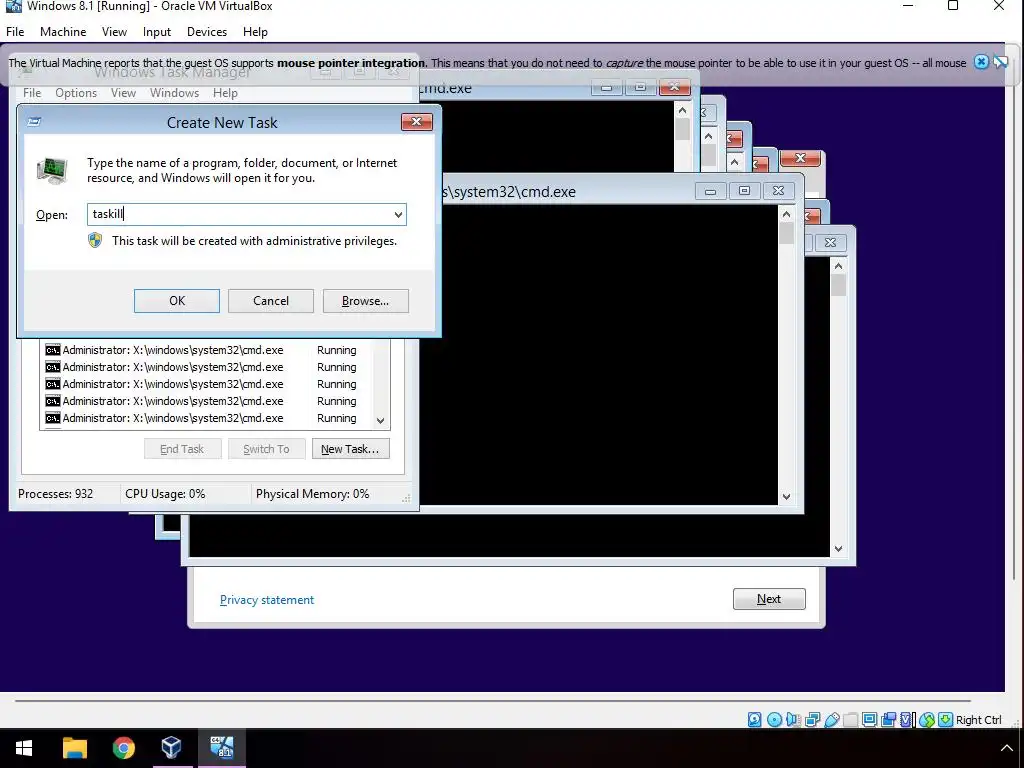The image size is (1024, 768).
Task: Open VirtualBox Devices menu
Action: pyautogui.click(x=207, y=32)
